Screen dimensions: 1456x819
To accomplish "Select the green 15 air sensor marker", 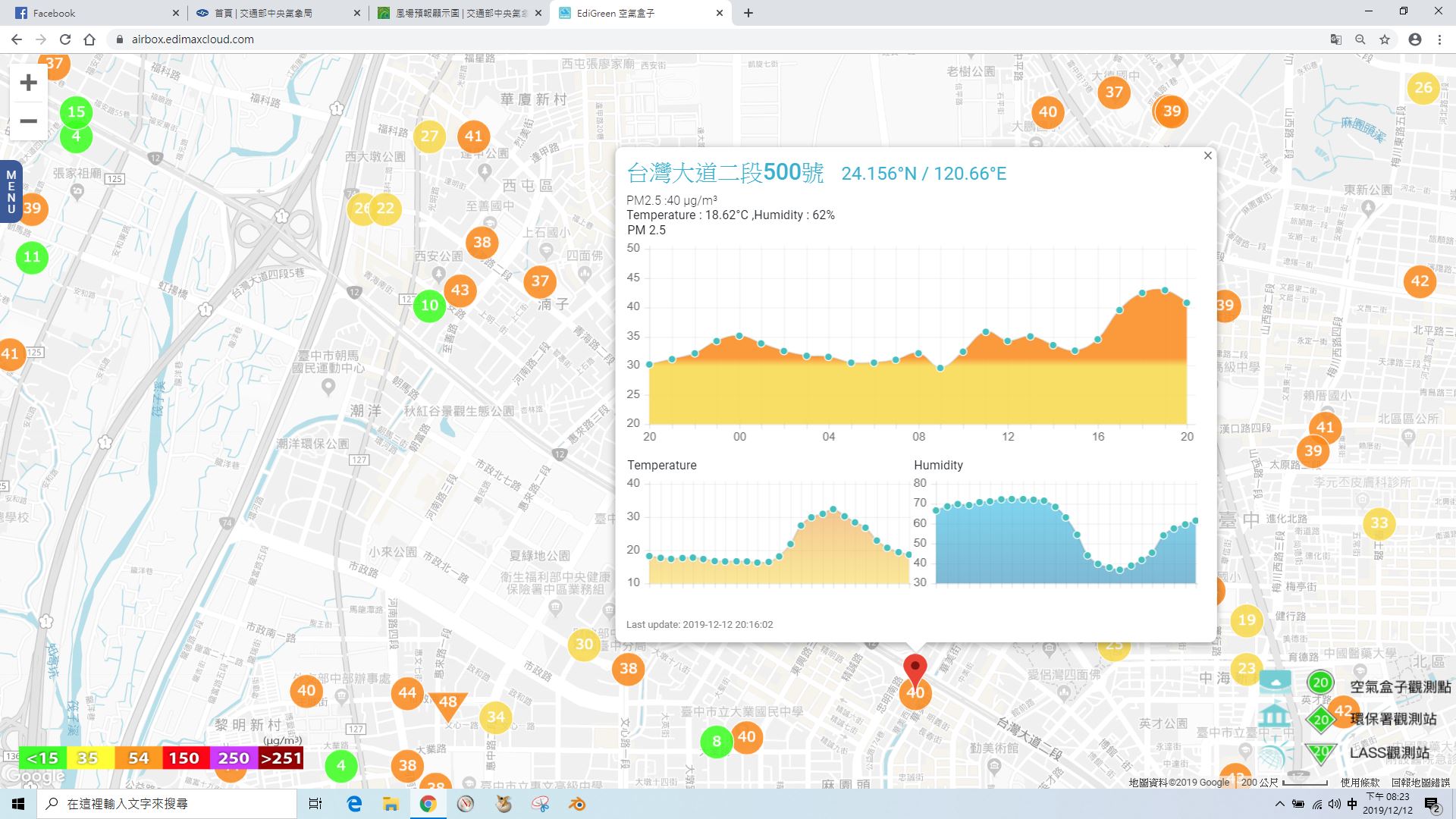I will coord(77,112).
